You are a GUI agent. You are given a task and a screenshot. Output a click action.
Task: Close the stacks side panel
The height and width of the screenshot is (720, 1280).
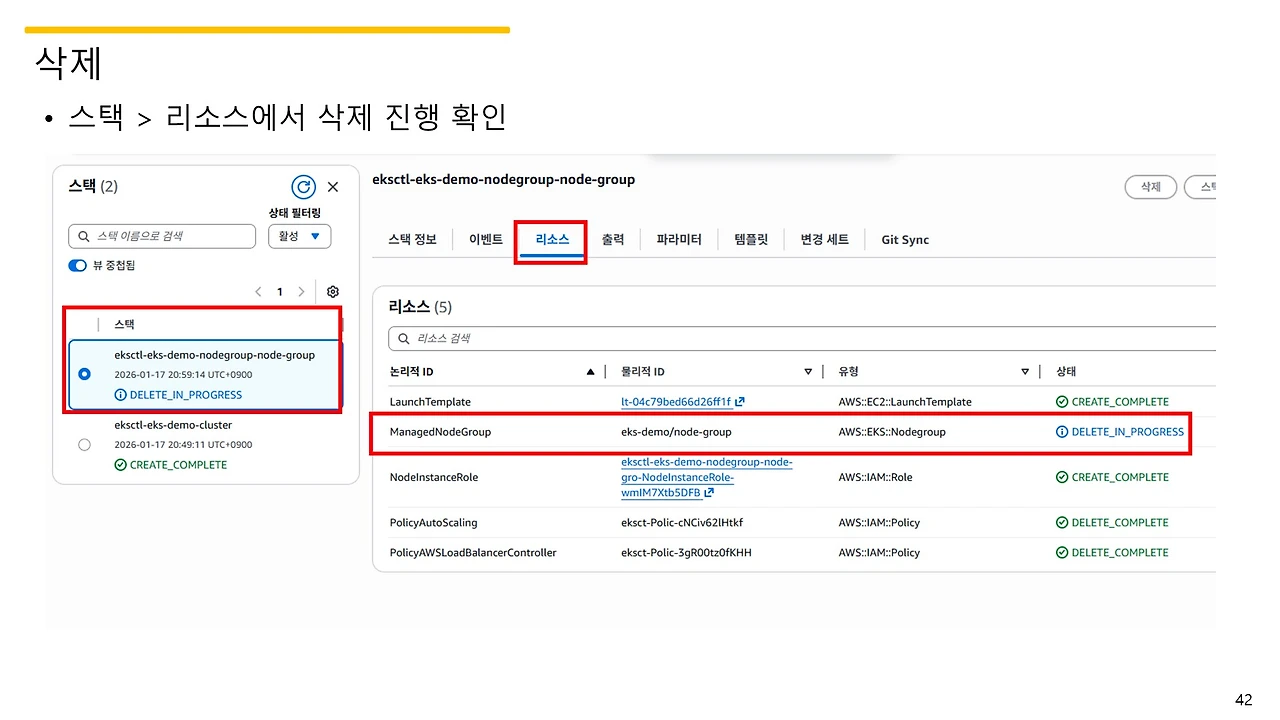coord(333,187)
